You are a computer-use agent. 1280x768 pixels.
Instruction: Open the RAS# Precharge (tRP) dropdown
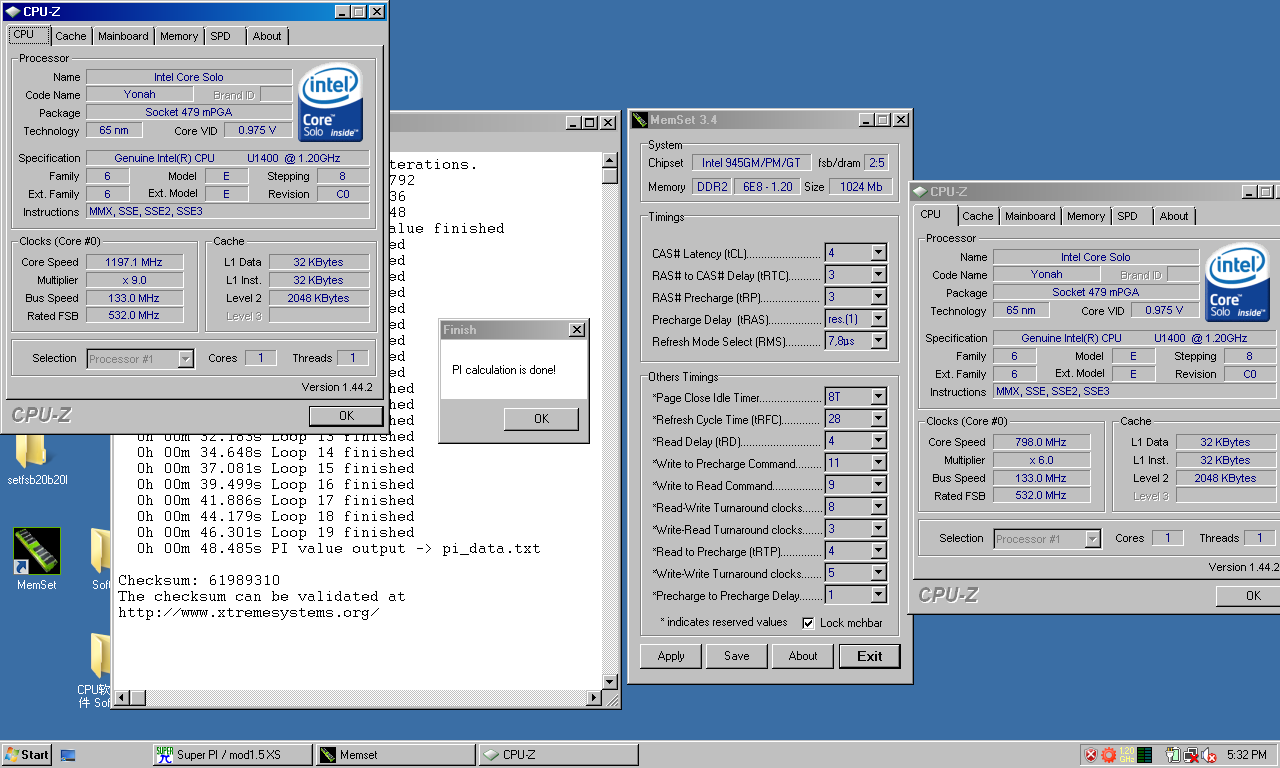(x=878, y=297)
